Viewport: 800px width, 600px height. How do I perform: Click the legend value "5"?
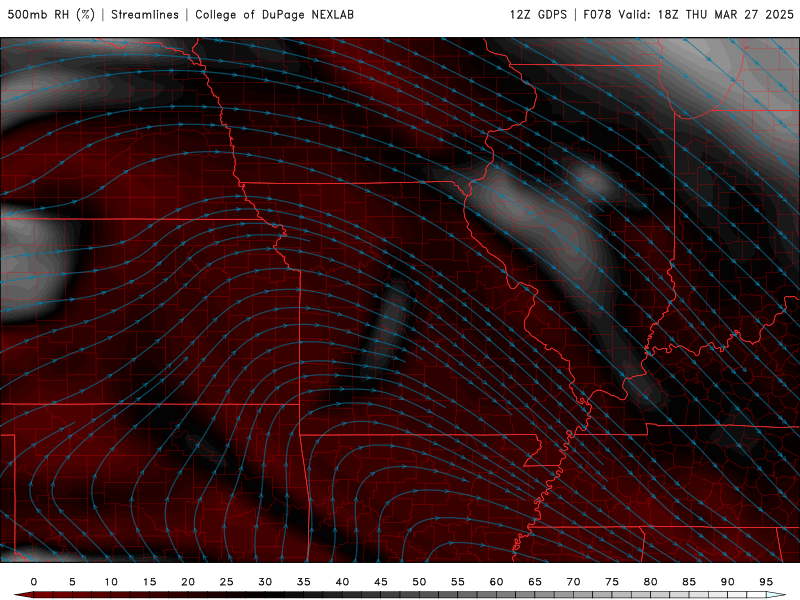72,582
